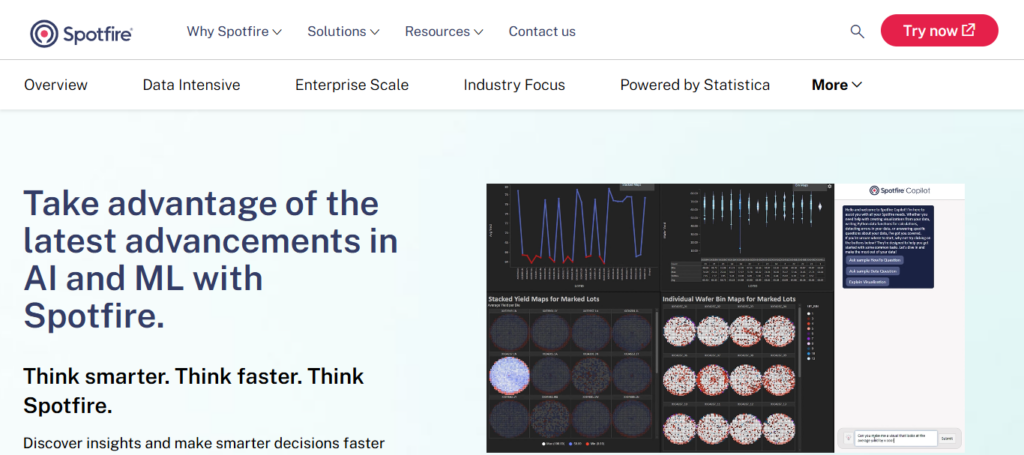Switch to Industry Focus tab
1024x455 pixels.
(515, 85)
